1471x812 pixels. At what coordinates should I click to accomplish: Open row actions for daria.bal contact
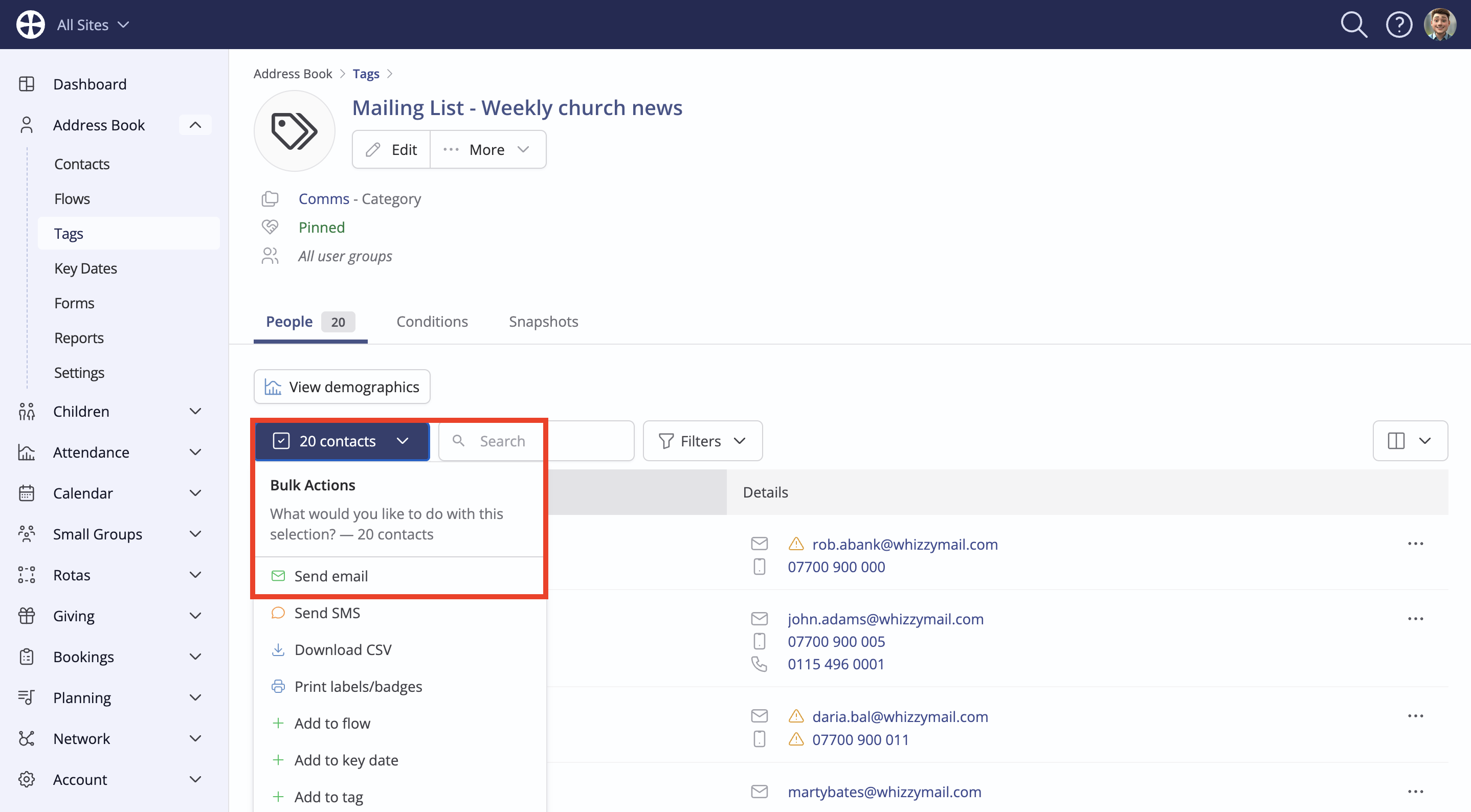[1416, 716]
